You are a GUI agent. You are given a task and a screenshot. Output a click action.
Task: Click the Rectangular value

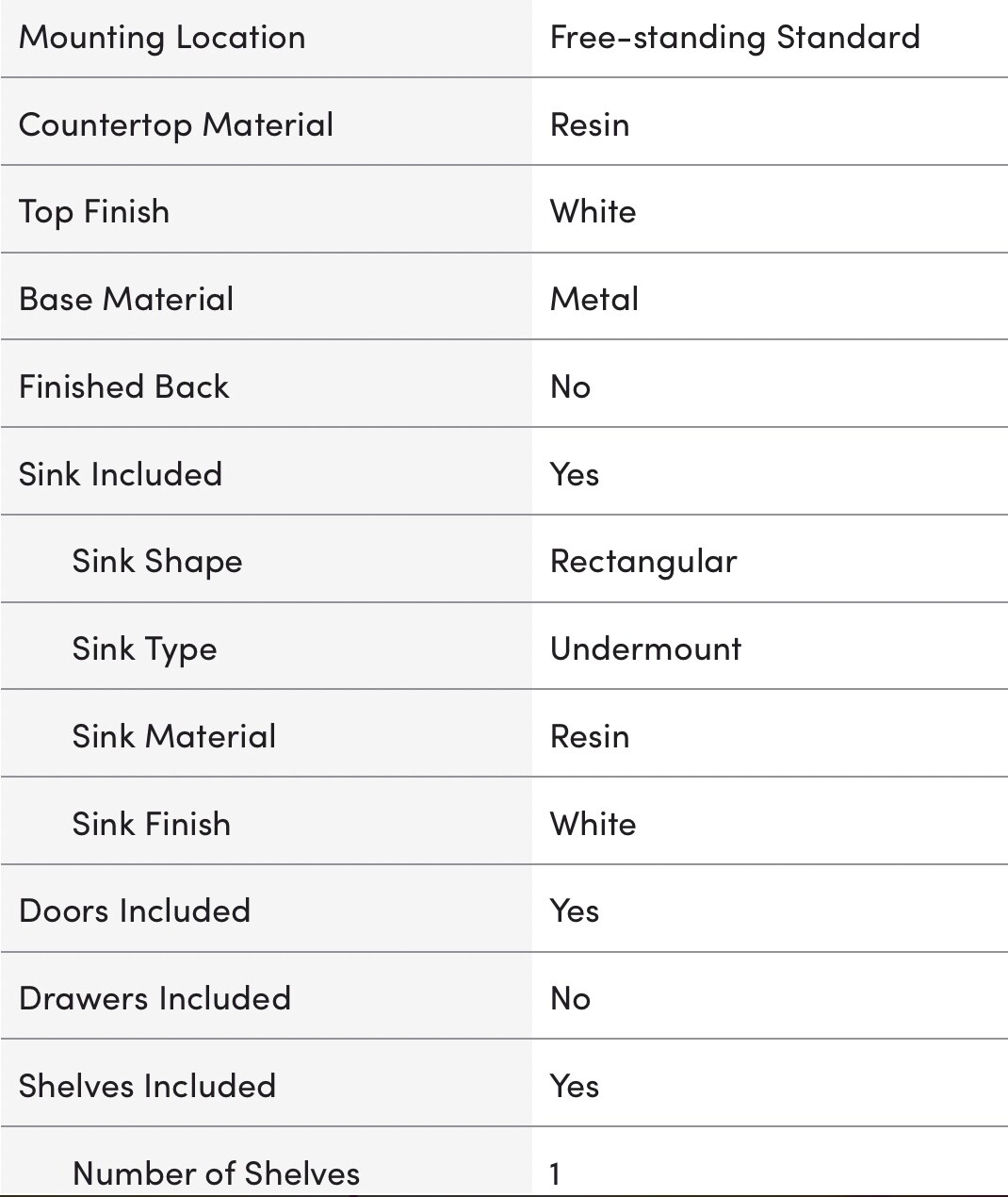(643, 562)
